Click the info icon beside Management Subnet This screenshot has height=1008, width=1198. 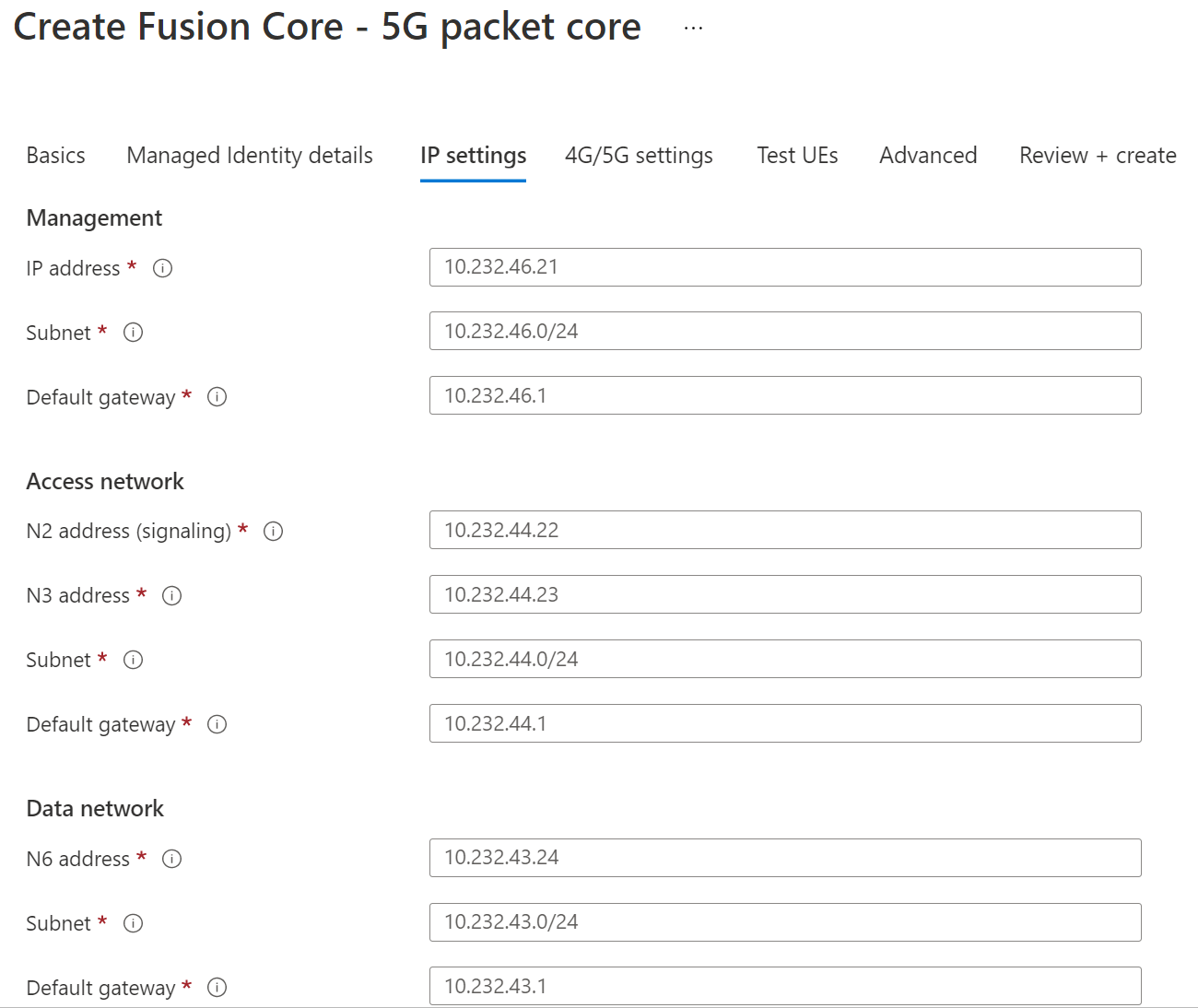pos(134,333)
